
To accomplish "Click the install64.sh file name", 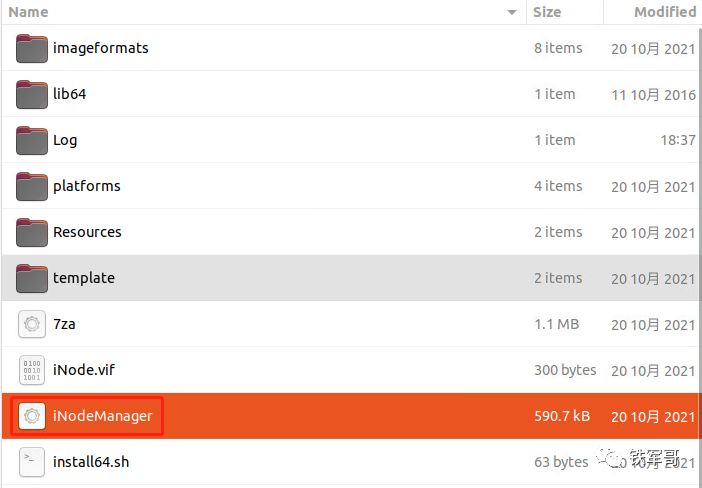I will coord(91,462).
